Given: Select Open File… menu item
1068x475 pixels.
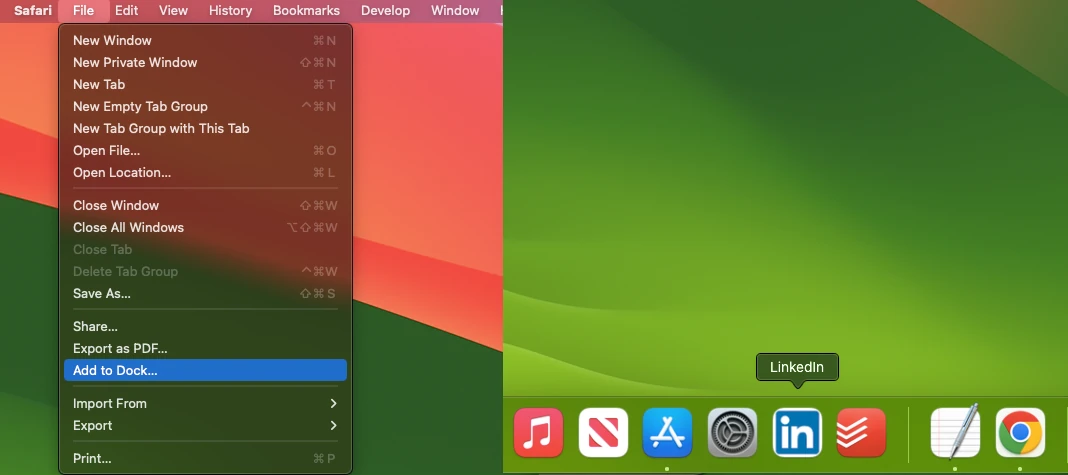Looking at the screenshot, I should (x=205, y=151).
